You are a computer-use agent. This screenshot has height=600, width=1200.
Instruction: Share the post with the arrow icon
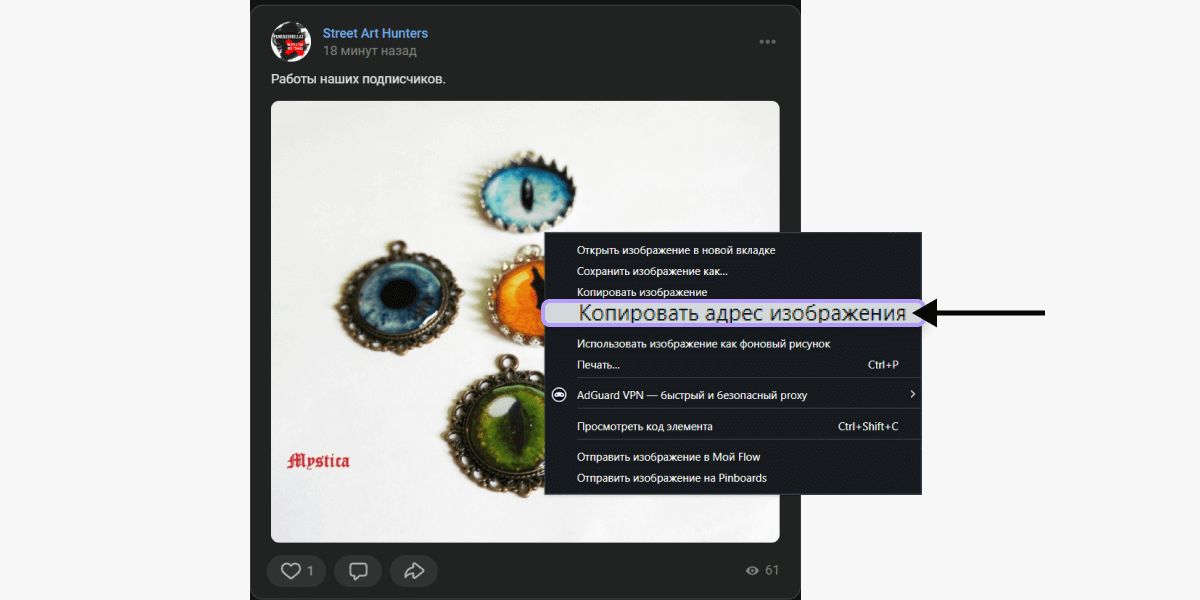[x=414, y=571]
